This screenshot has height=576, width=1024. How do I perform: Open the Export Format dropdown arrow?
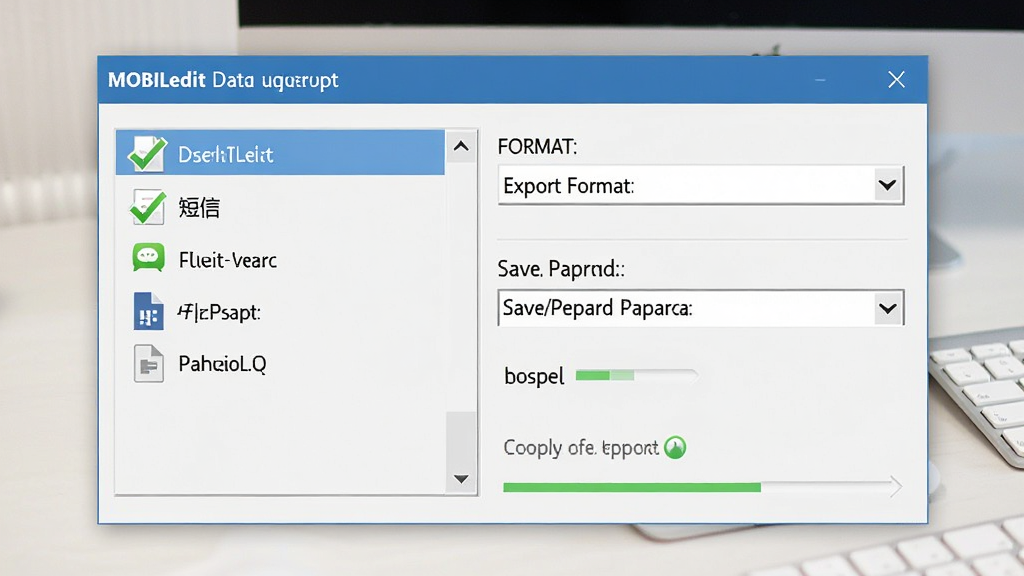click(887, 185)
